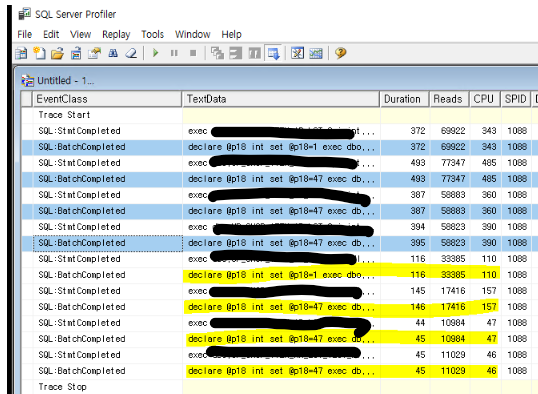
Task: Click highlighted TextData cell with duration 116
Action: coord(281,275)
